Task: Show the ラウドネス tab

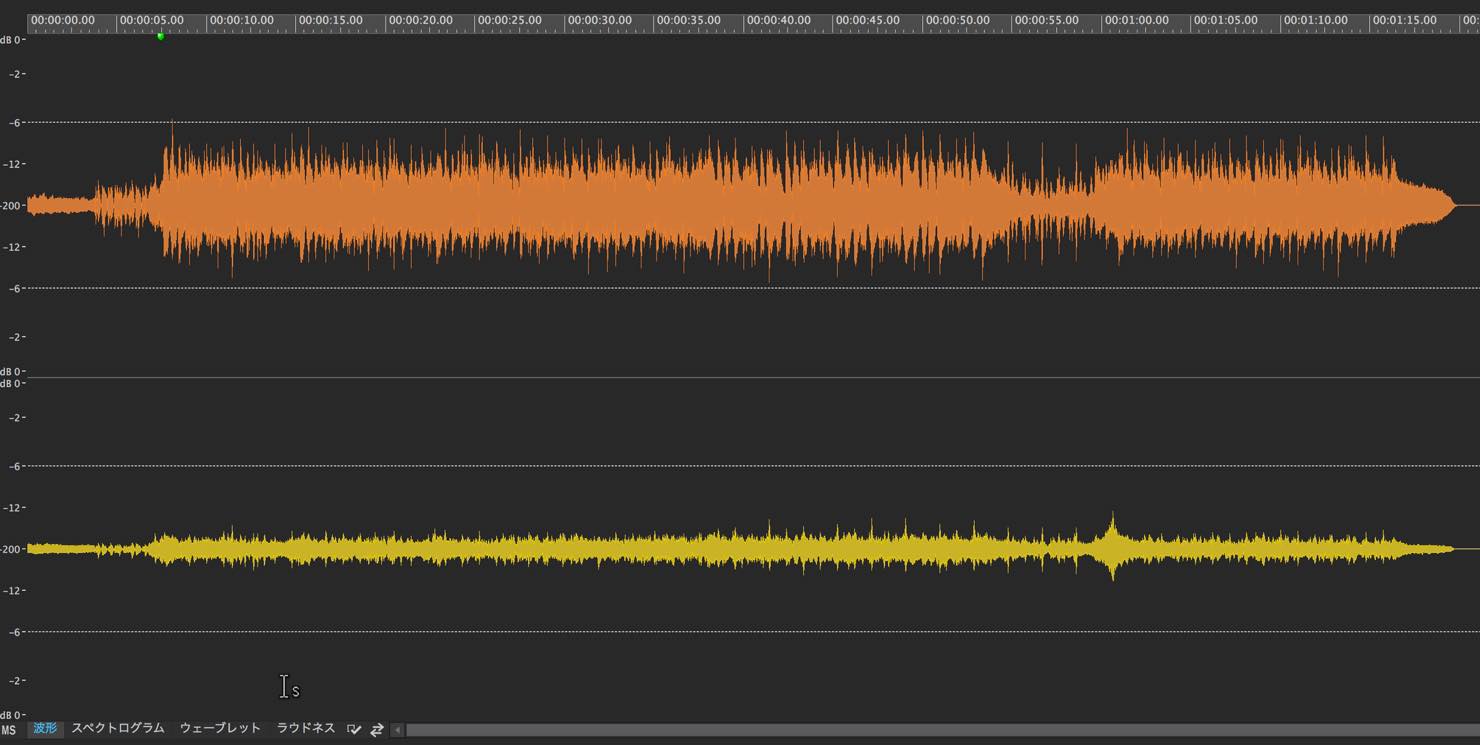Action: coord(306,729)
